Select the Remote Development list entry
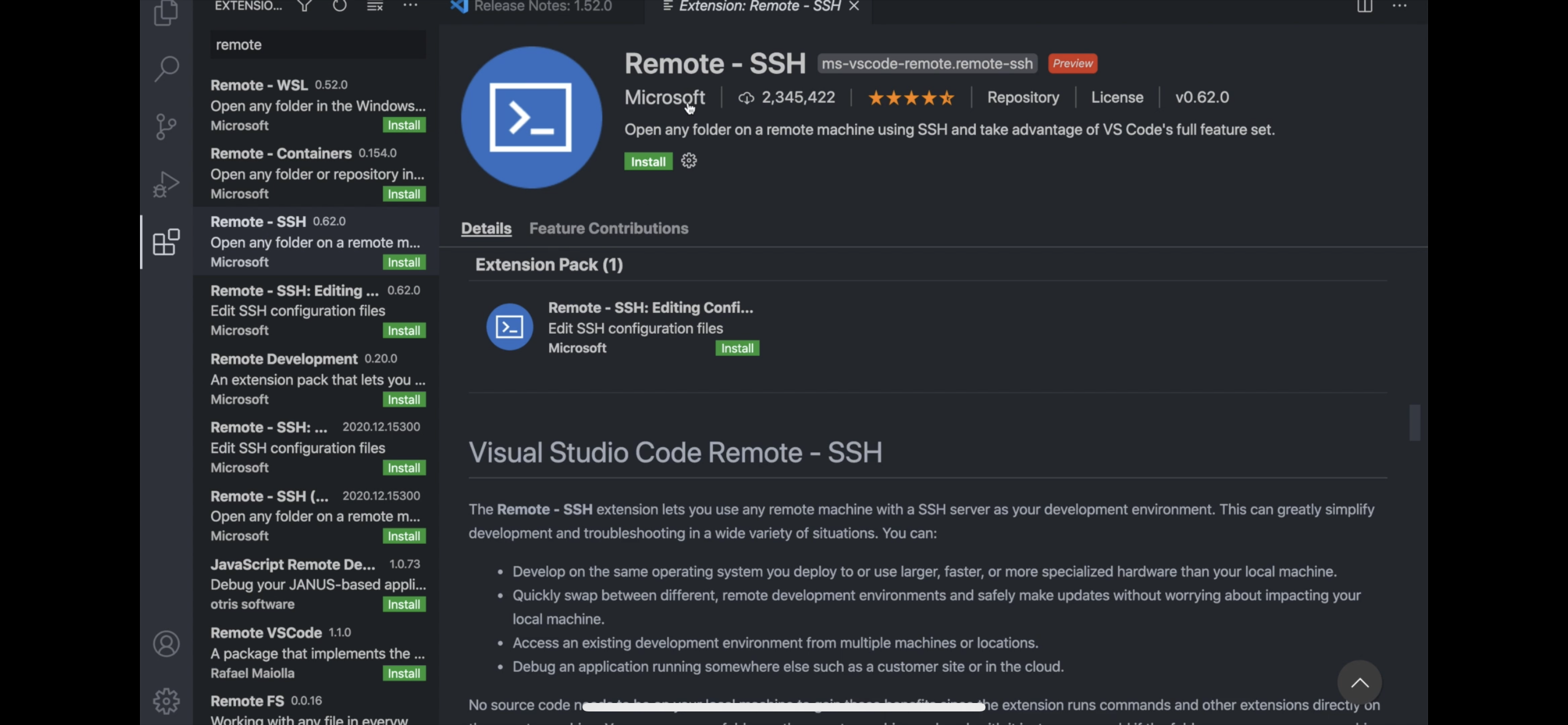This screenshot has height=725, width=1568. 316,379
